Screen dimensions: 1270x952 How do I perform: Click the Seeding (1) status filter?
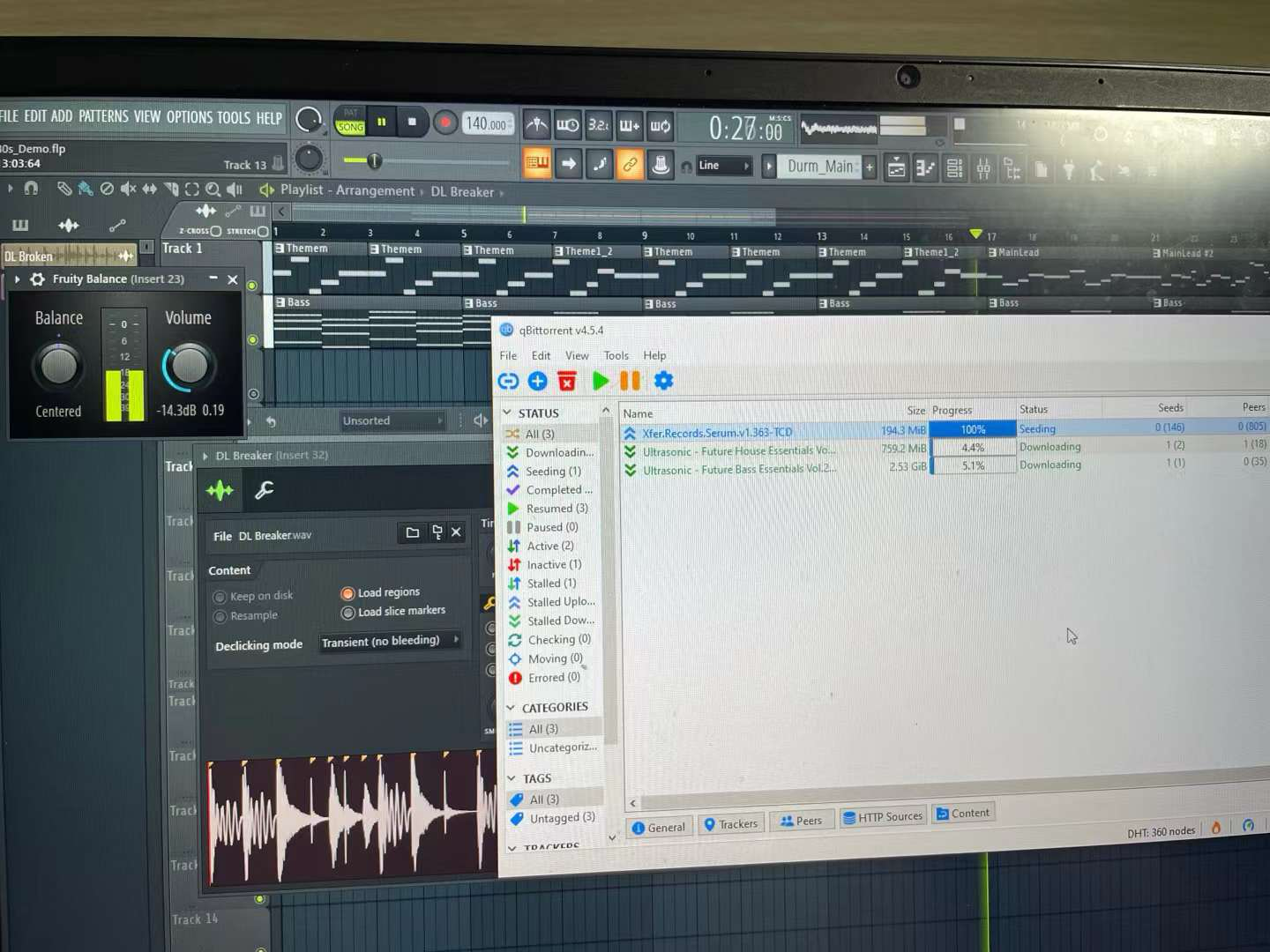pos(553,472)
